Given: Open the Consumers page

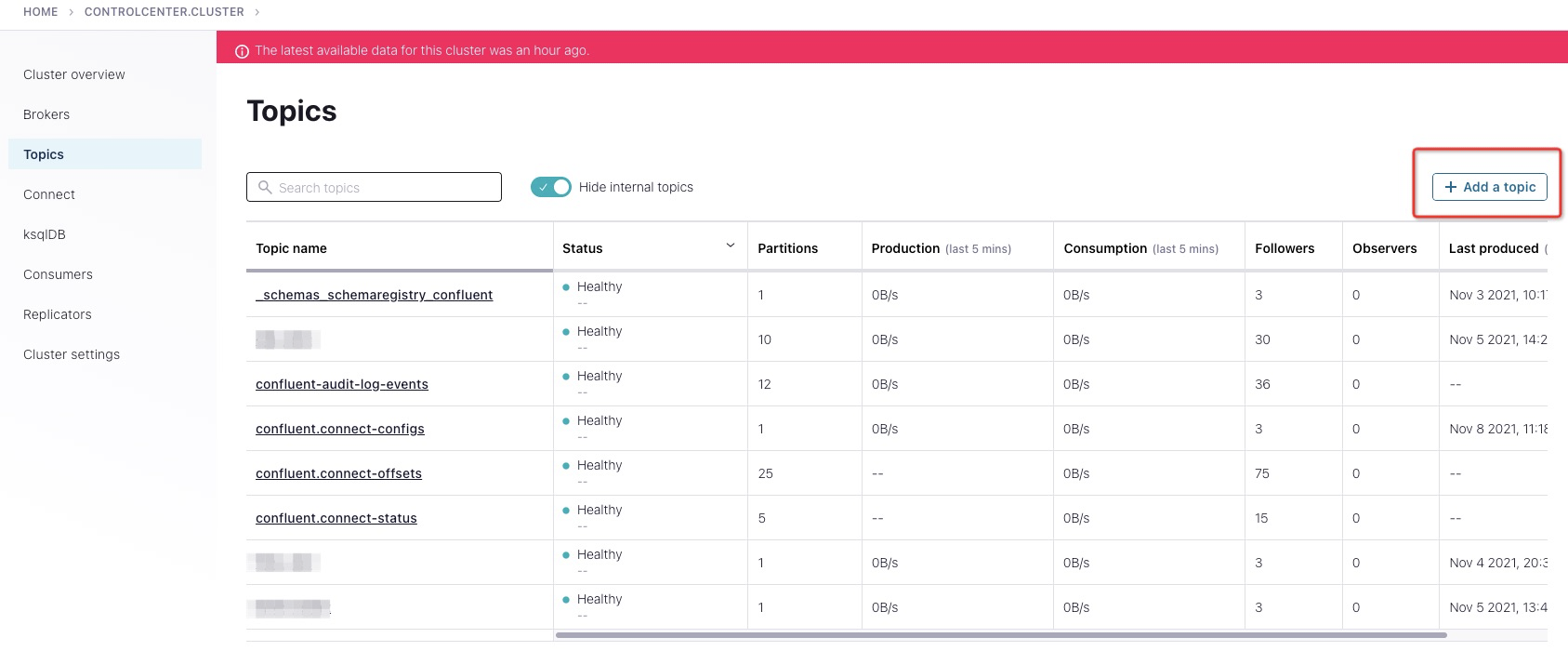Looking at the screenshot, I should tap(58, 274).
